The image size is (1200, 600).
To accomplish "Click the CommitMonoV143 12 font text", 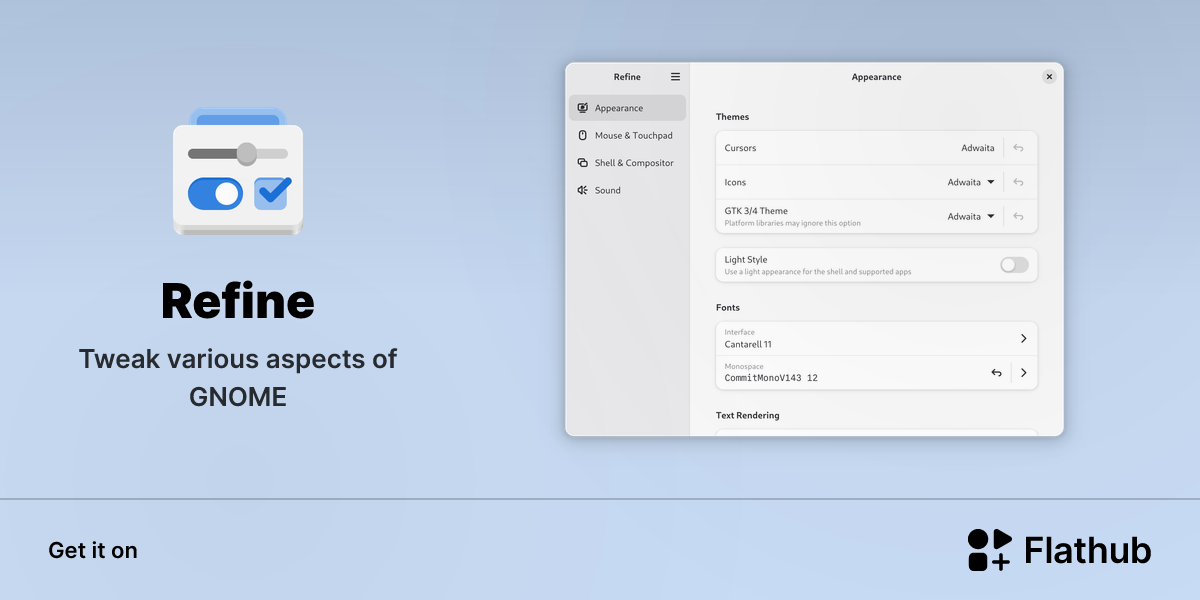I will 771,378.
